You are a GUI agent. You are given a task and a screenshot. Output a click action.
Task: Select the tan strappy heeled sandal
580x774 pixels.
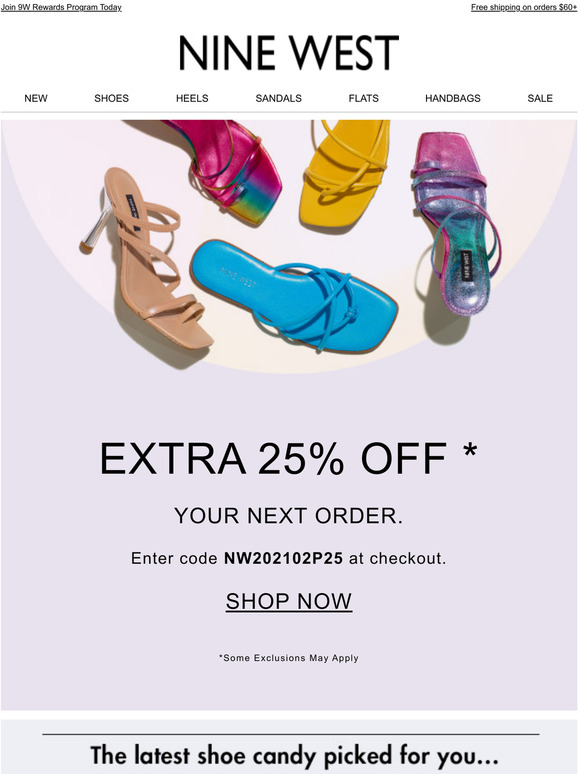pos(147,259)
